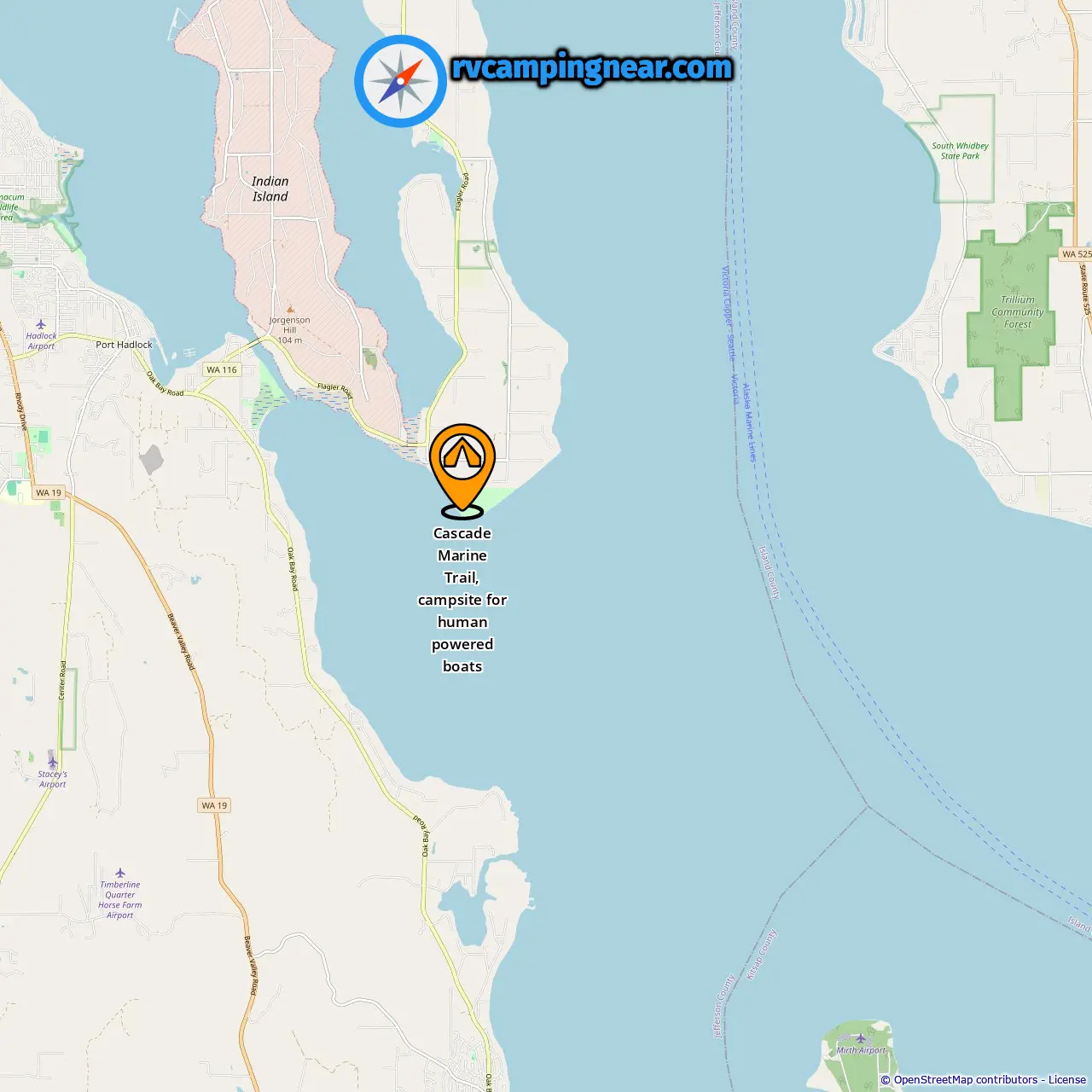Click the WA 19 shield near Beaver Valley Road

pyautogui.click(x=214, y=805)
